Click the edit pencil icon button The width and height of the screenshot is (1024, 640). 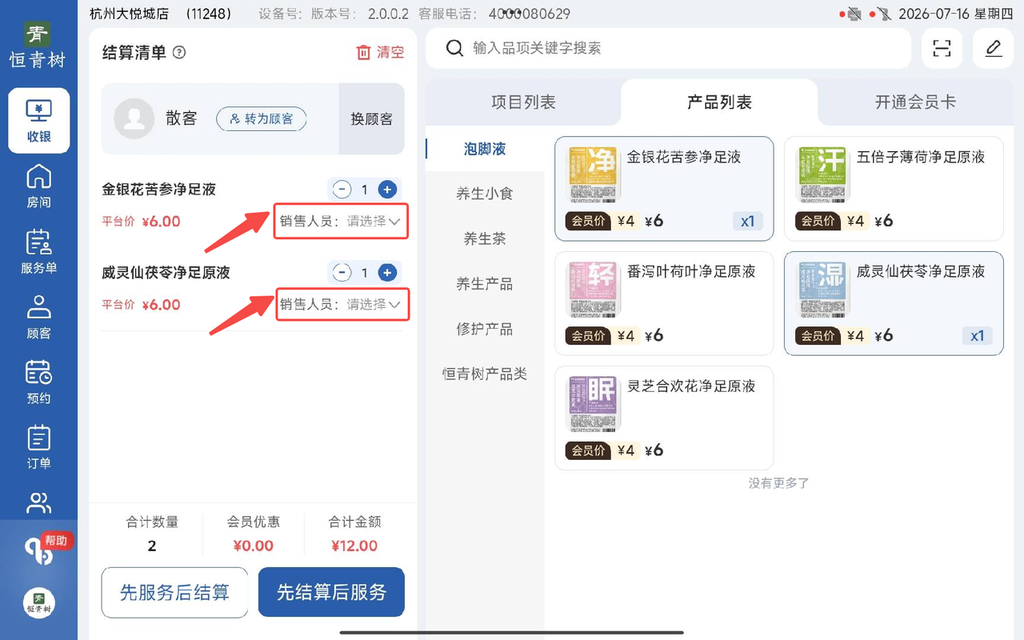[993, 48]
